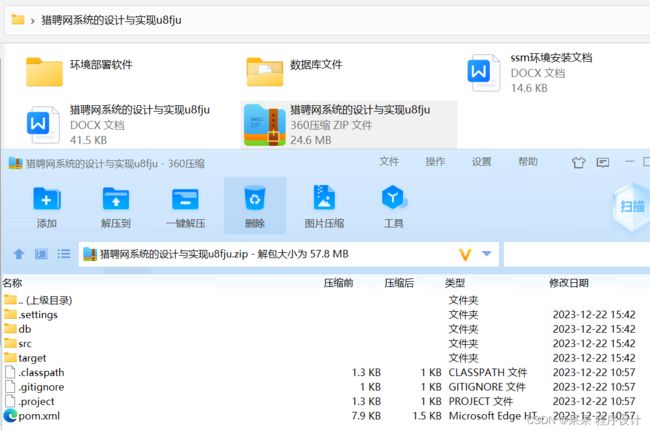Viewport: 650px width, 431px height.
Task: Select the .project file row
Action: coord(325,402)
